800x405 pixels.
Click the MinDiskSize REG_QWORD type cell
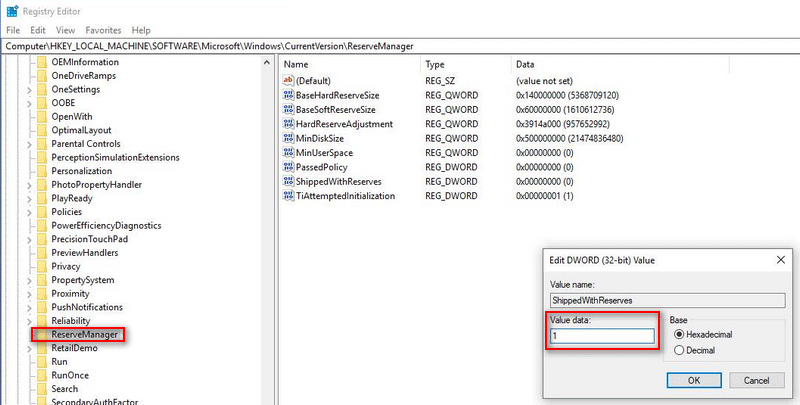[x=452, y=138]
